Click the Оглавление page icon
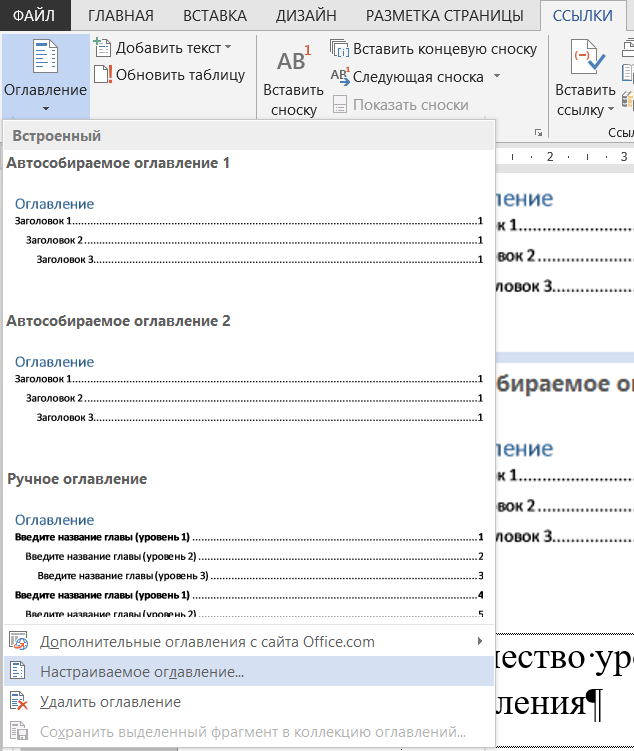This screenshot has height=751, width=634. 45,57
